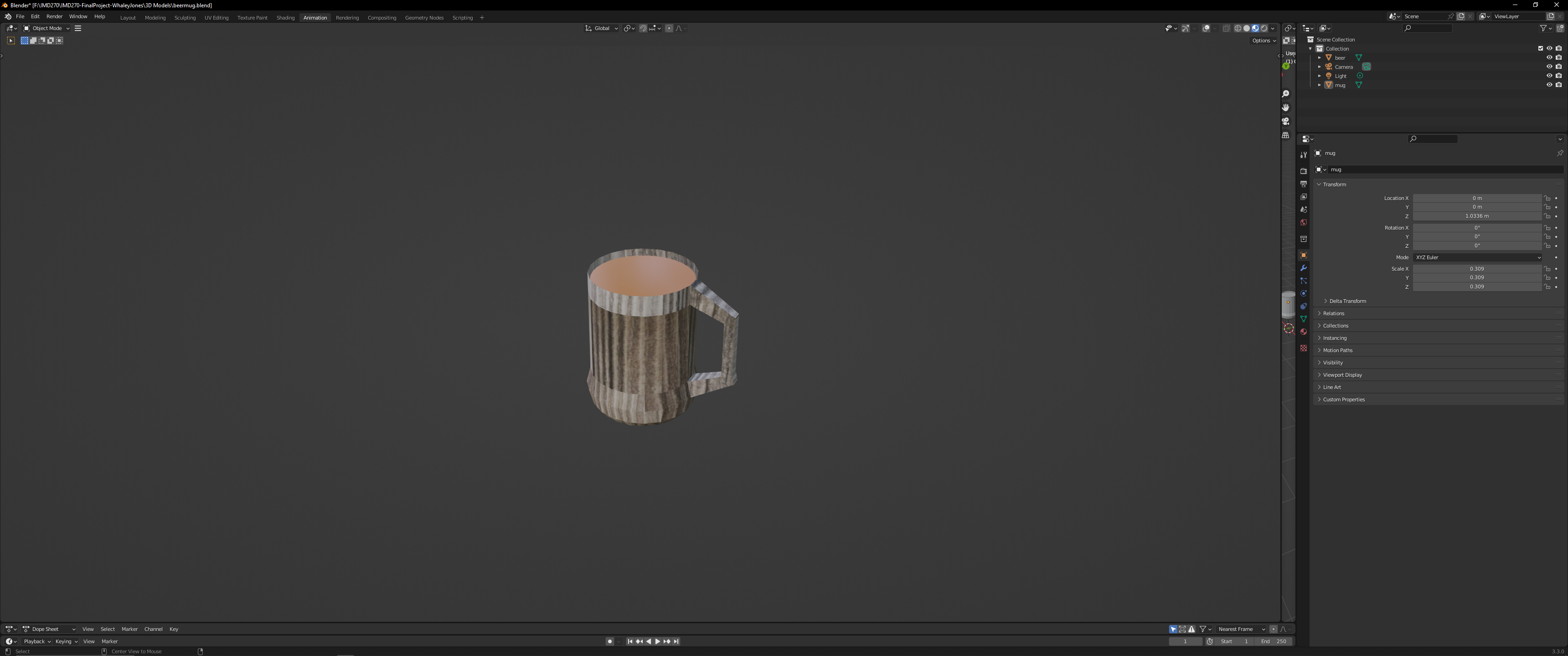
Task: Open the Render menu
Action: 54,16
